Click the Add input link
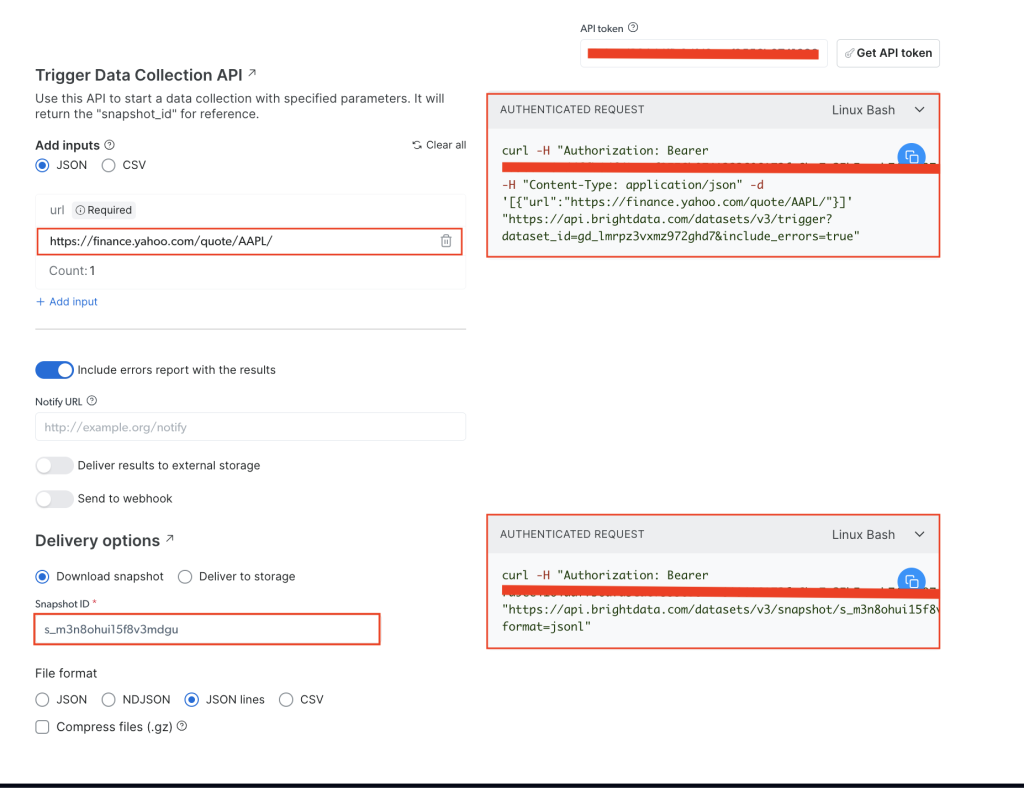 (67, 302)
